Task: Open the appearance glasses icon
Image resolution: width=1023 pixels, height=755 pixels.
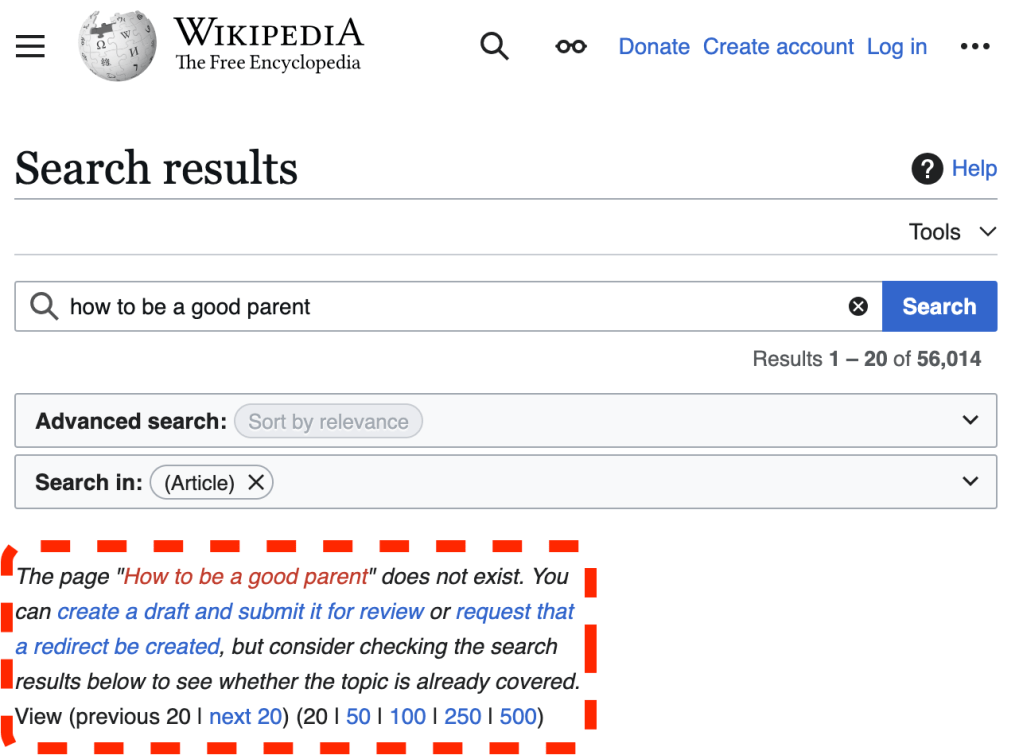Action: tap(571, 47)
